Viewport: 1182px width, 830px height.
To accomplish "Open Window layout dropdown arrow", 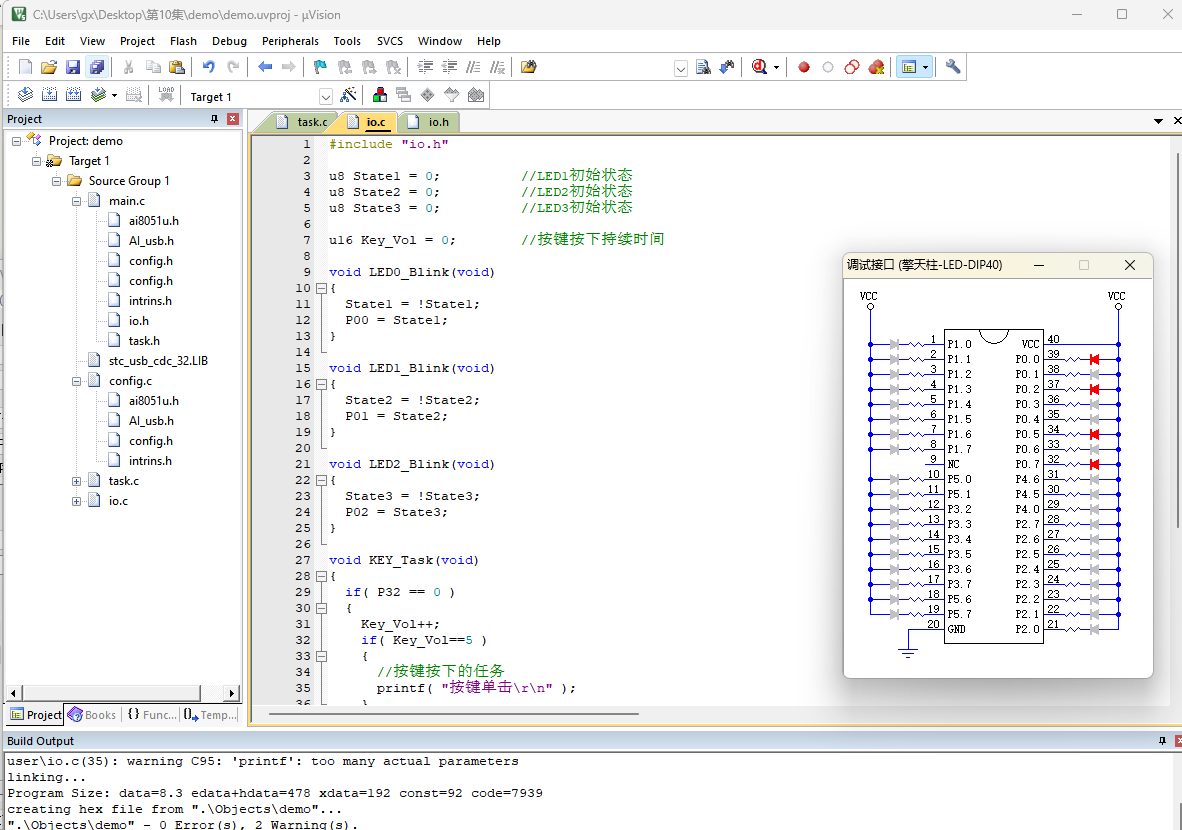I will tap(926, 67).
